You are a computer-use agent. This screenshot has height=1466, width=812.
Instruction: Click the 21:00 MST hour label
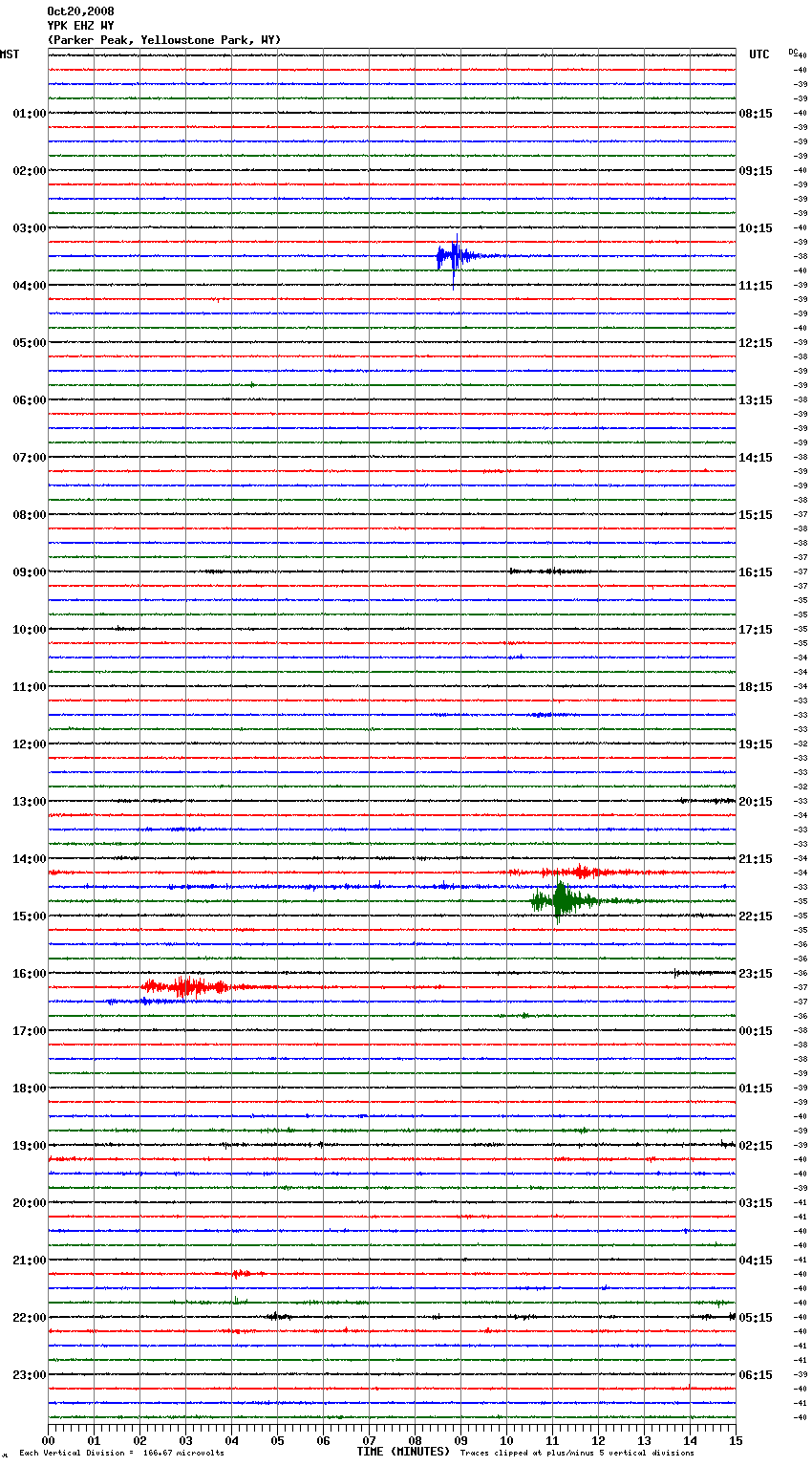click(30, 1261)
